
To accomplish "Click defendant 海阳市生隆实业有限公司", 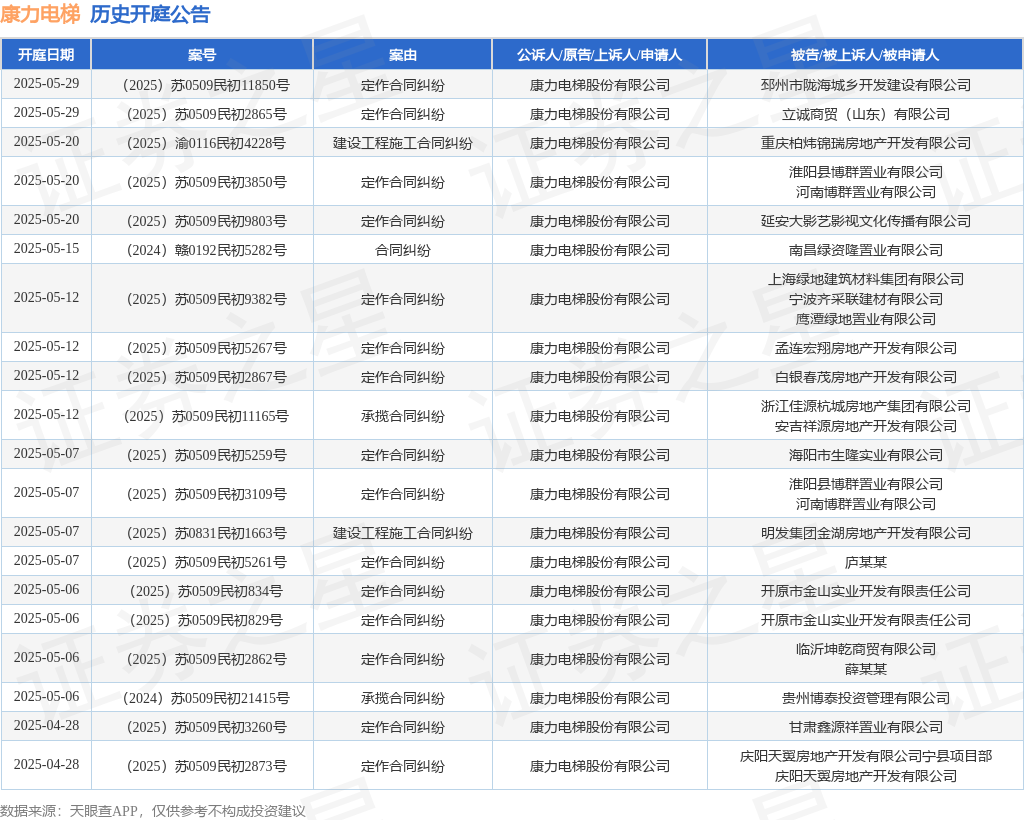I will pyautogui.click(x=865, y=455).
